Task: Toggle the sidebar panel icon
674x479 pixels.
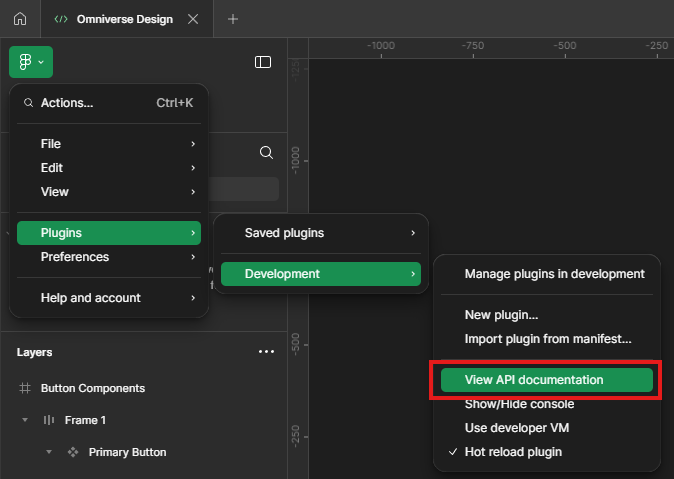Action: point(263,62)
